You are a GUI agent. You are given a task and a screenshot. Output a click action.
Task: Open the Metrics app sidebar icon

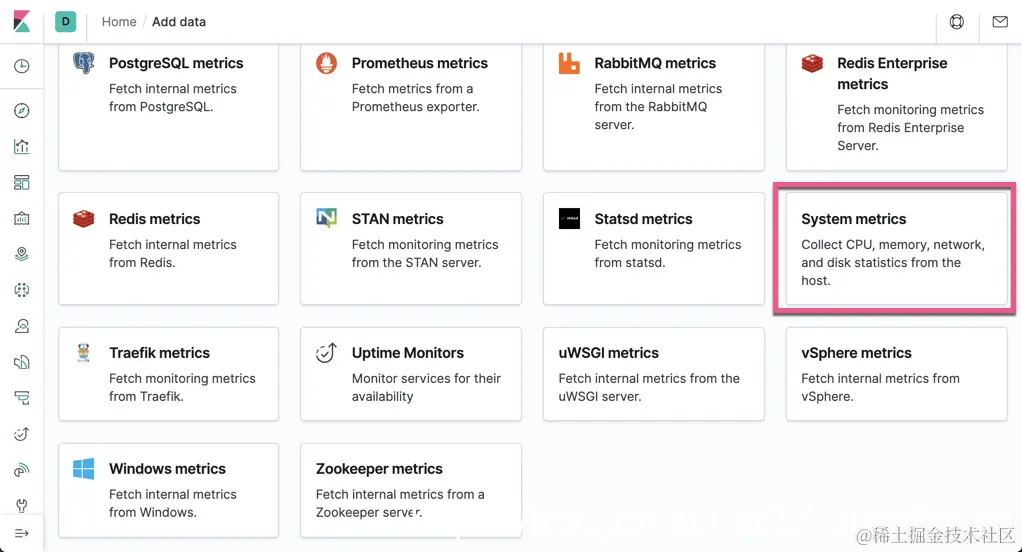[x=22, y=326]
